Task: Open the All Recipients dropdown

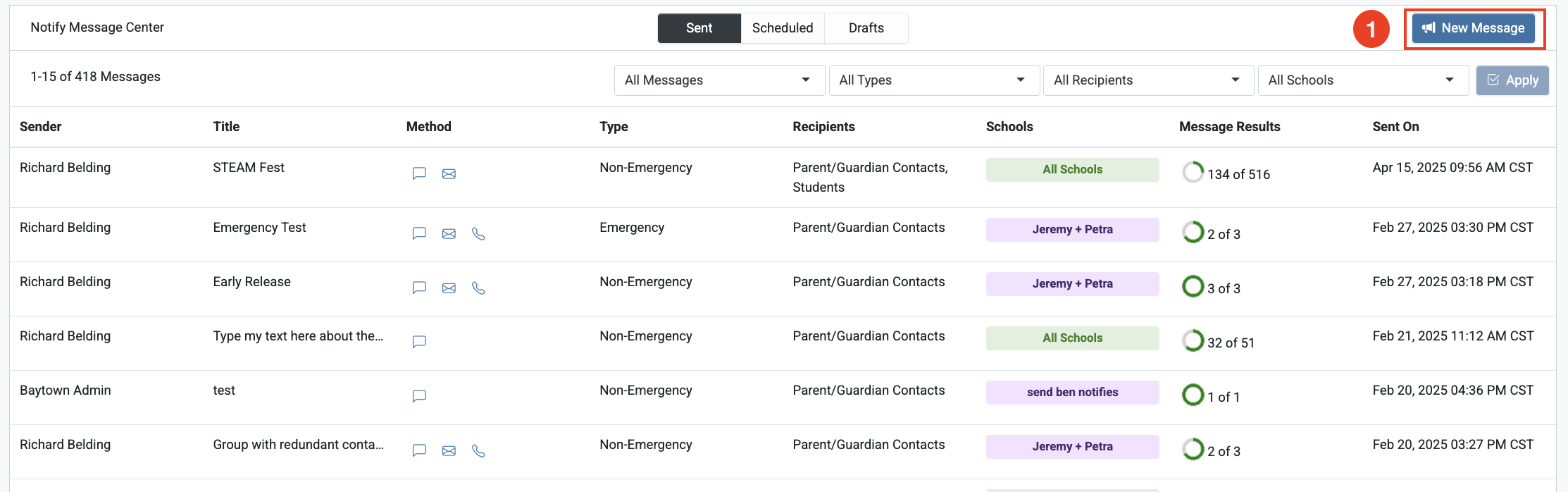Action: pyautogui.click(x=1148, y=80)
